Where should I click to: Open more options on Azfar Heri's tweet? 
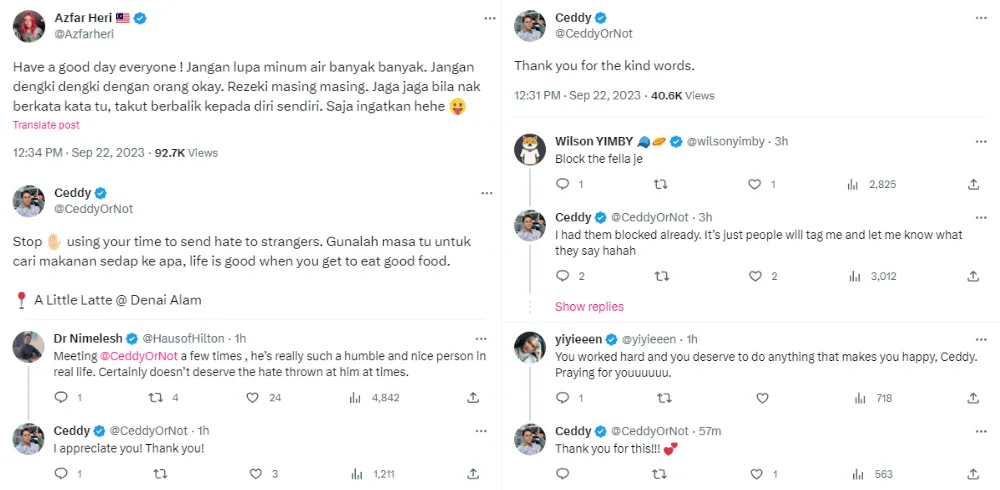(489, 19)
